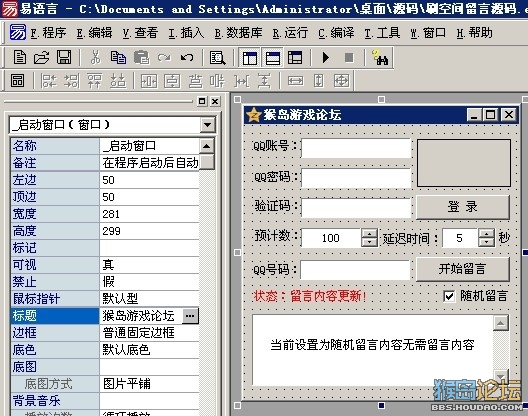Increase the 预计数 spinner value
Image resolution: width=528 pixels, height=416 pixels.
(369, 233)
